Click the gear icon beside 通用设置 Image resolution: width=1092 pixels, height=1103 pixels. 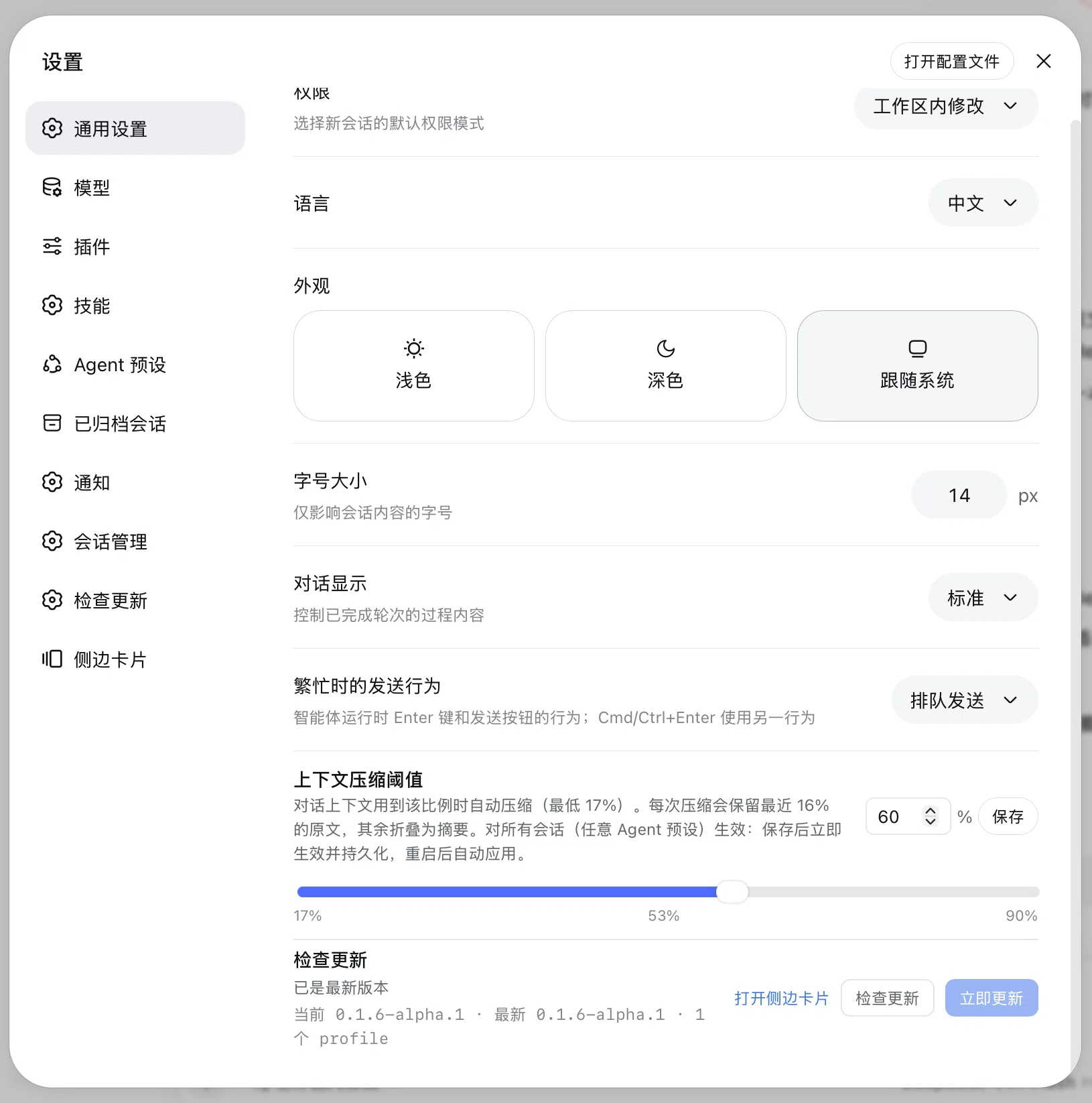point(52,128)
